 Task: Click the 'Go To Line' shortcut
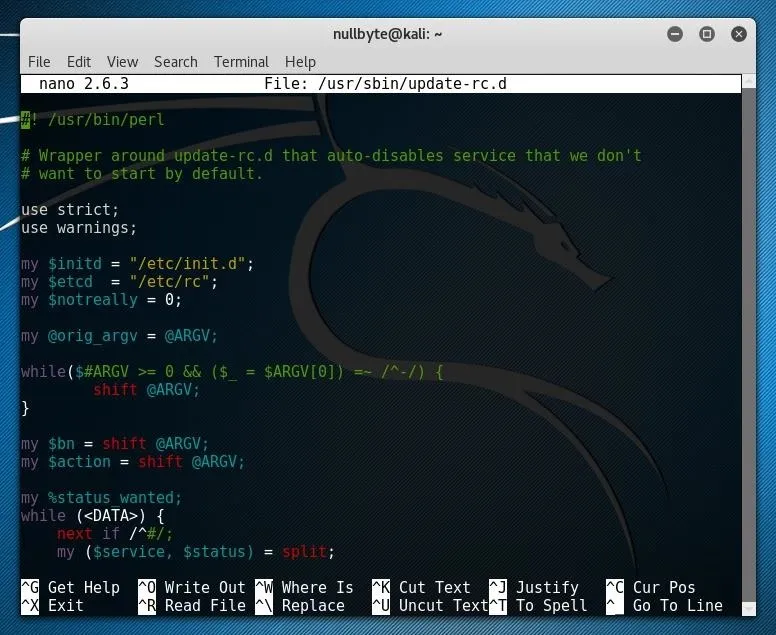pyautogui.click(x=664, y=606)
